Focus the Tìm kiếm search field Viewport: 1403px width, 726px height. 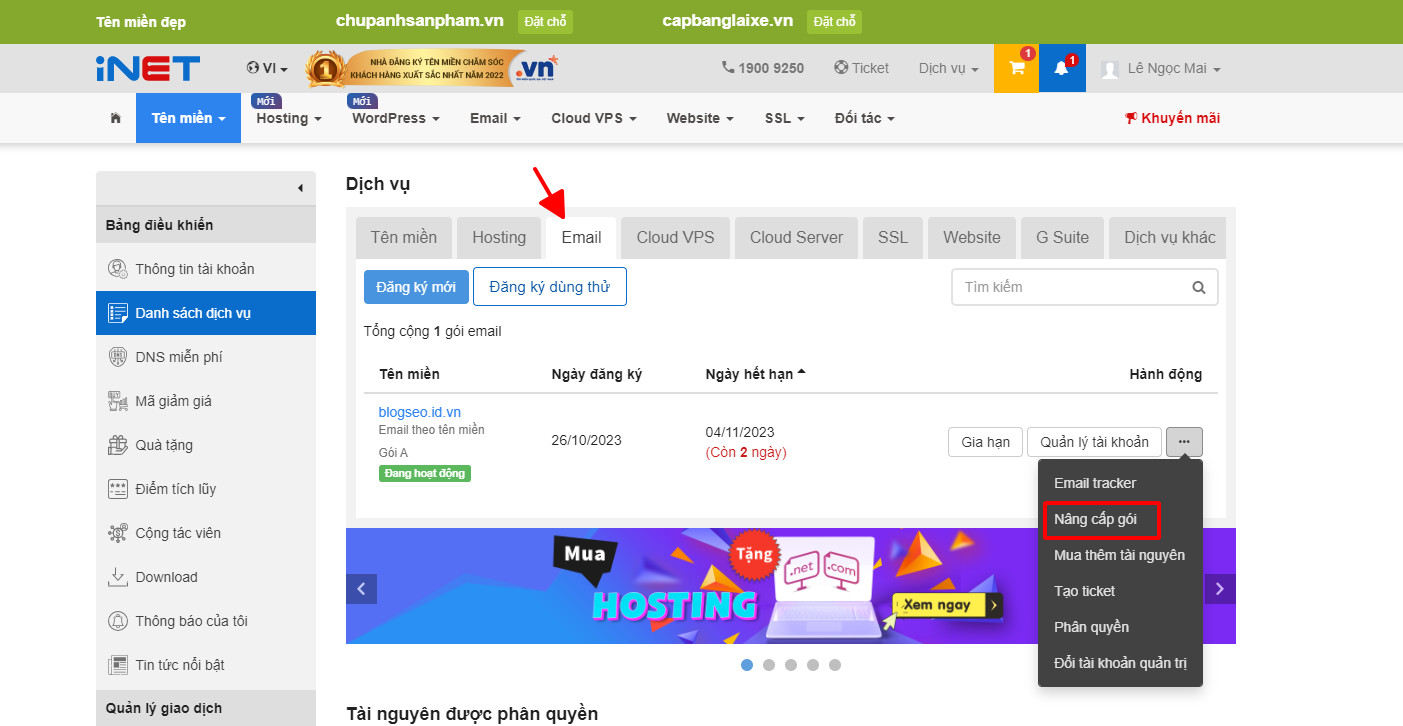tap(1070, 287)
